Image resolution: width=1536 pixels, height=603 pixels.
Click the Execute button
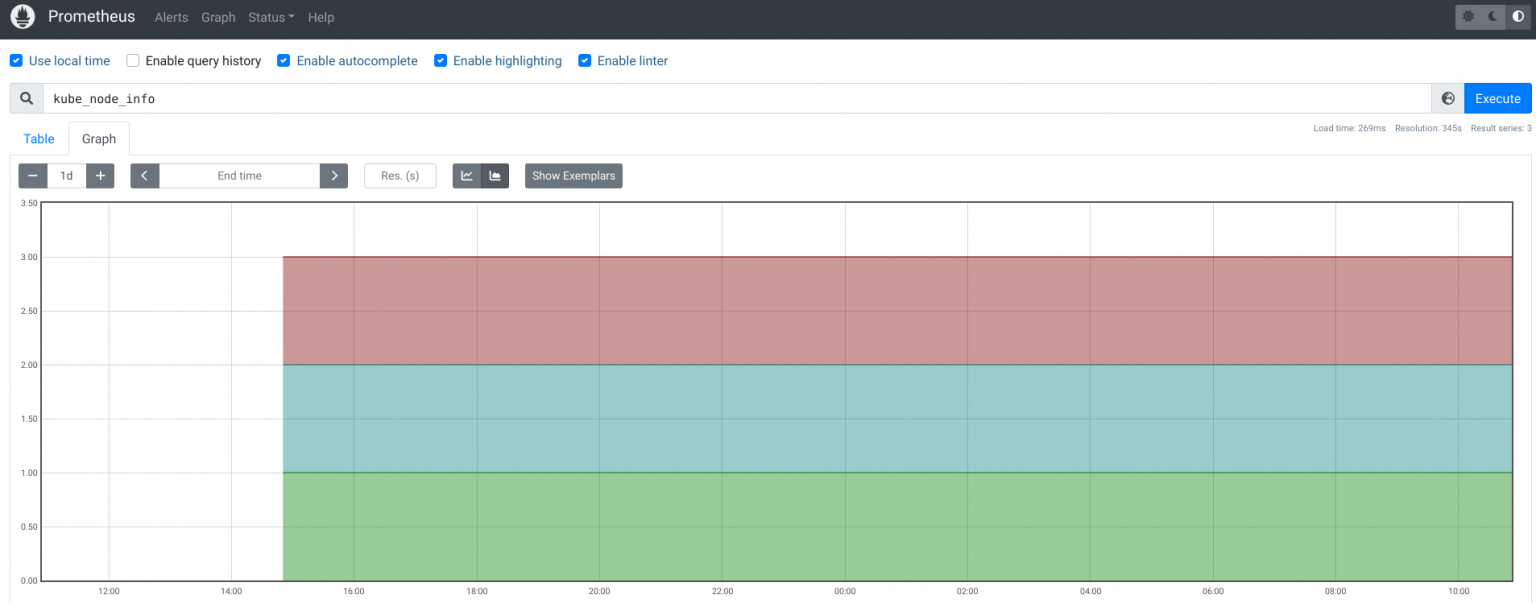click(1497, 98)
